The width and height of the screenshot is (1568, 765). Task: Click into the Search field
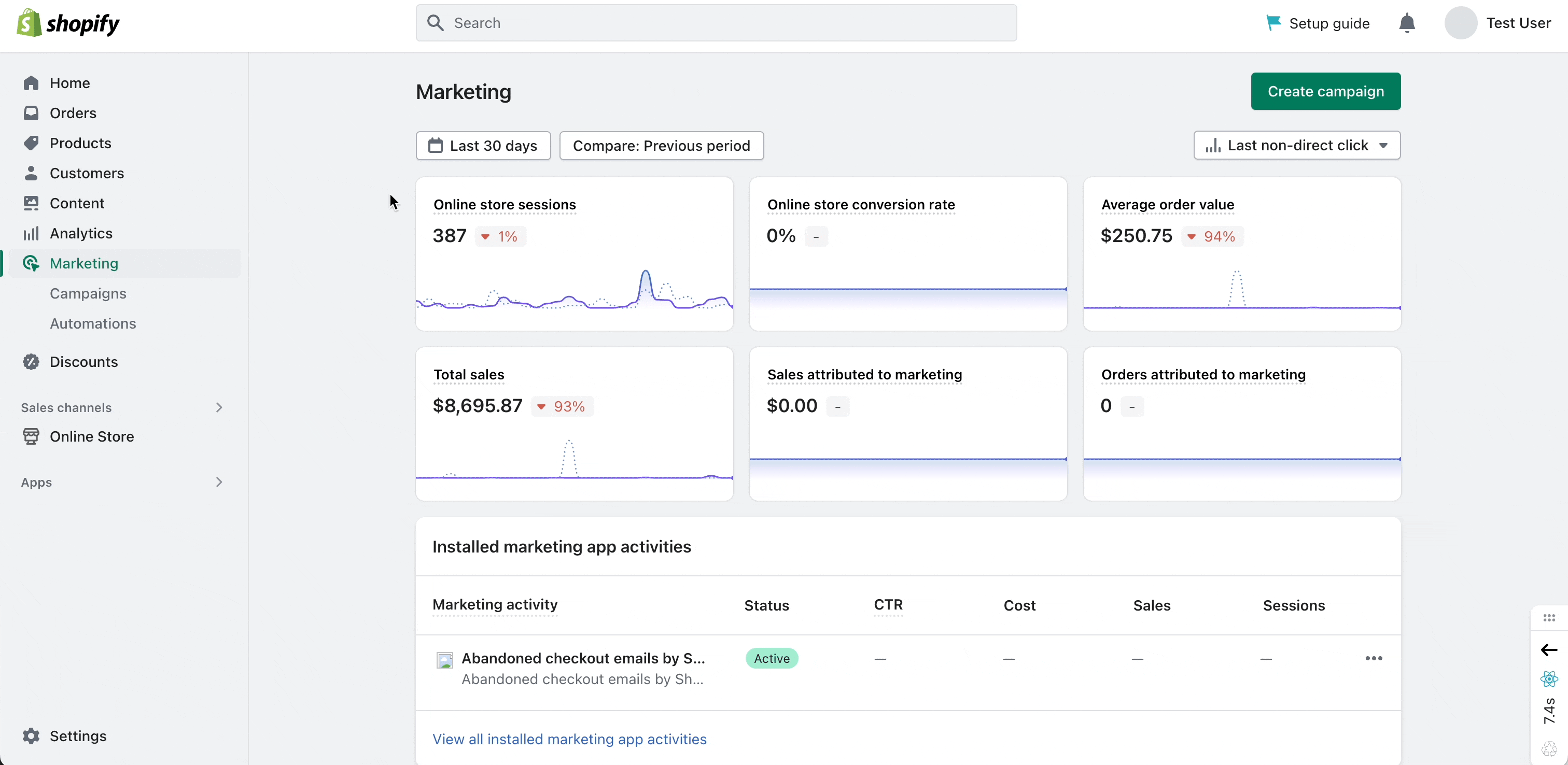716,23
